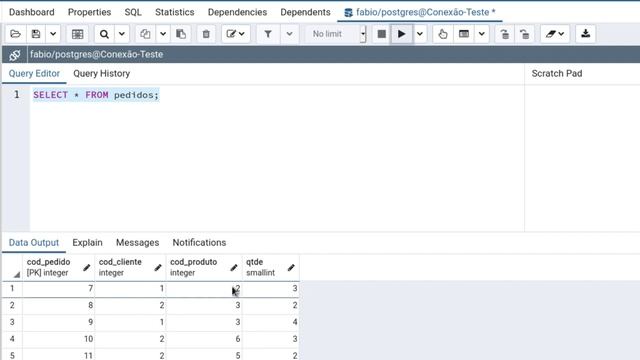Open the Find options dropdown arrow

122,34
